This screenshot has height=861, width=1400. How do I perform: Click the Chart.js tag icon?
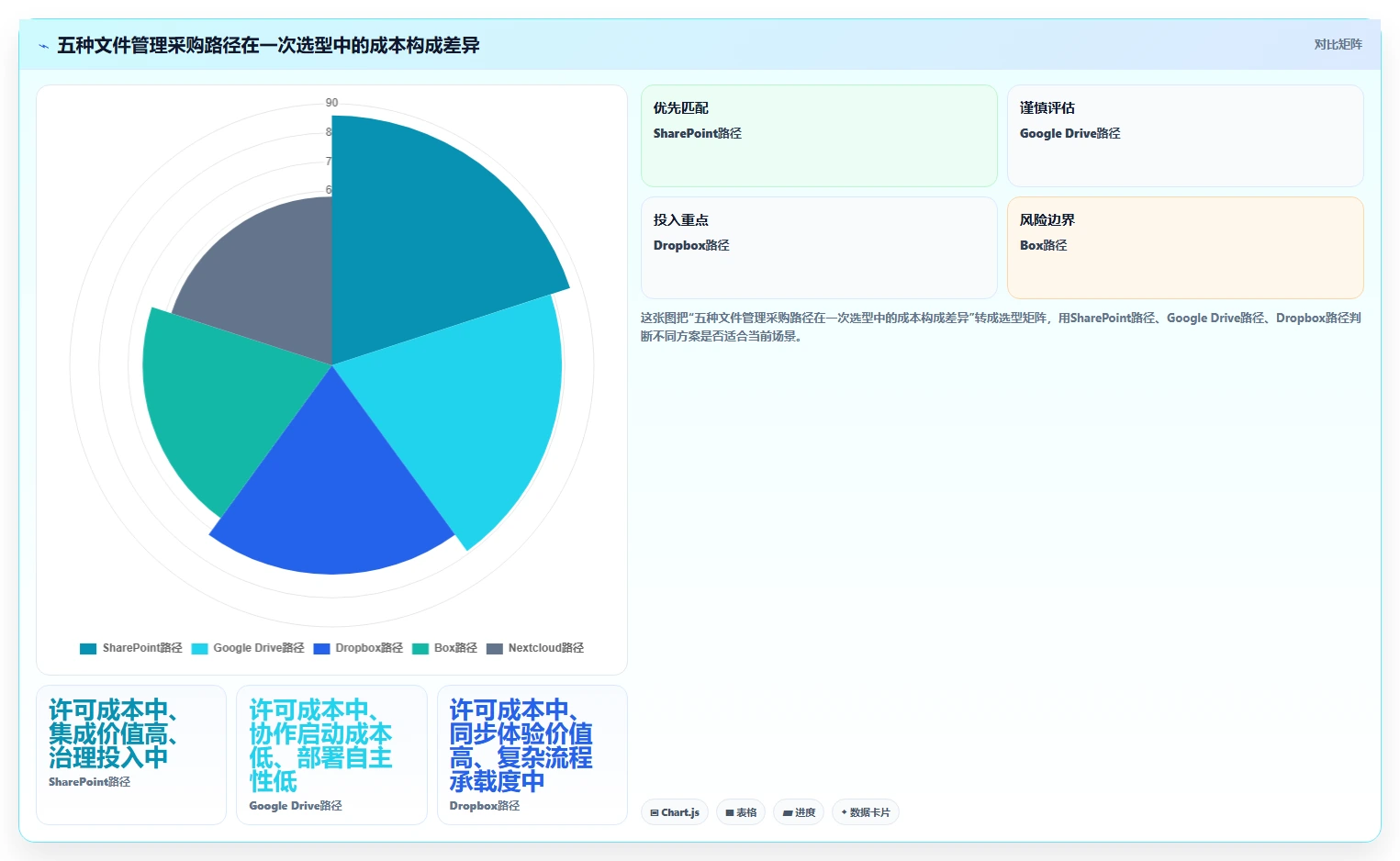(655, 812)
